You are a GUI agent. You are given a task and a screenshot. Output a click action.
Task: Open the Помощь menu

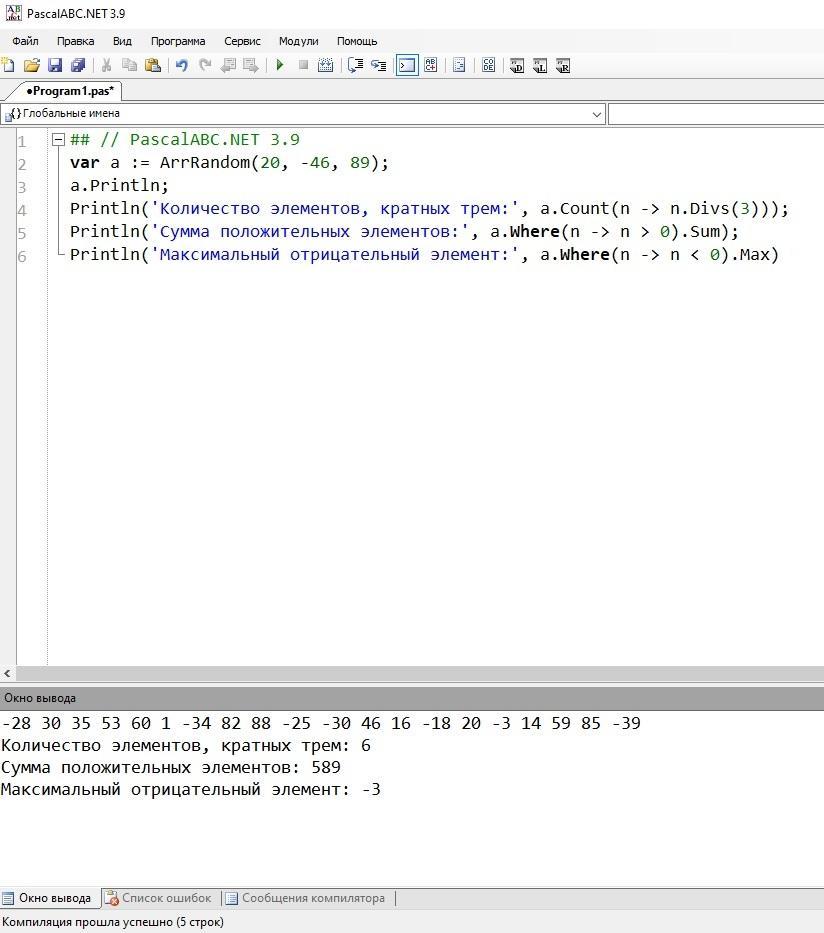pyautogui.click(x=357, y=41)
